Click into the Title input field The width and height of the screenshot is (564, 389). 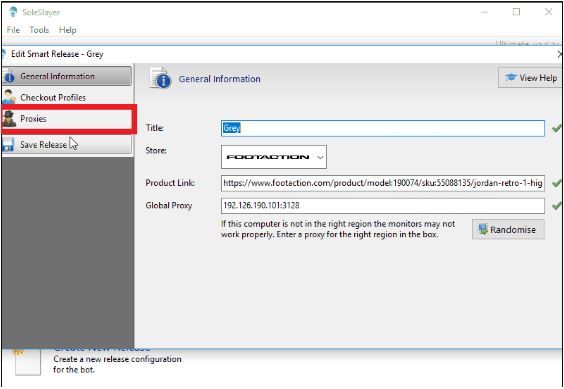point(383,128)
